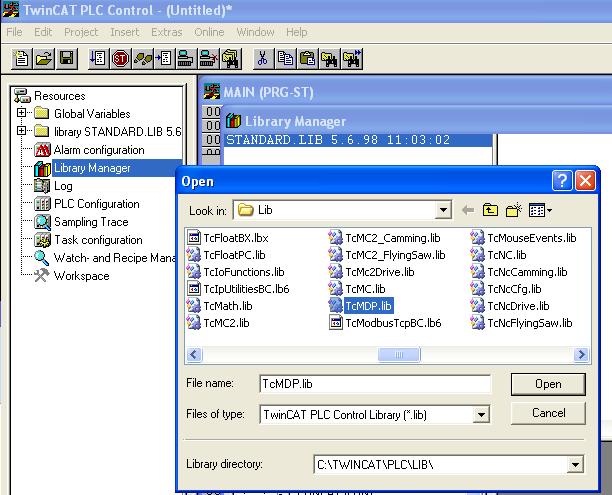Open the Files of type dropdown
The height and width of the screenshot is (495, 612).
(481, 415)
